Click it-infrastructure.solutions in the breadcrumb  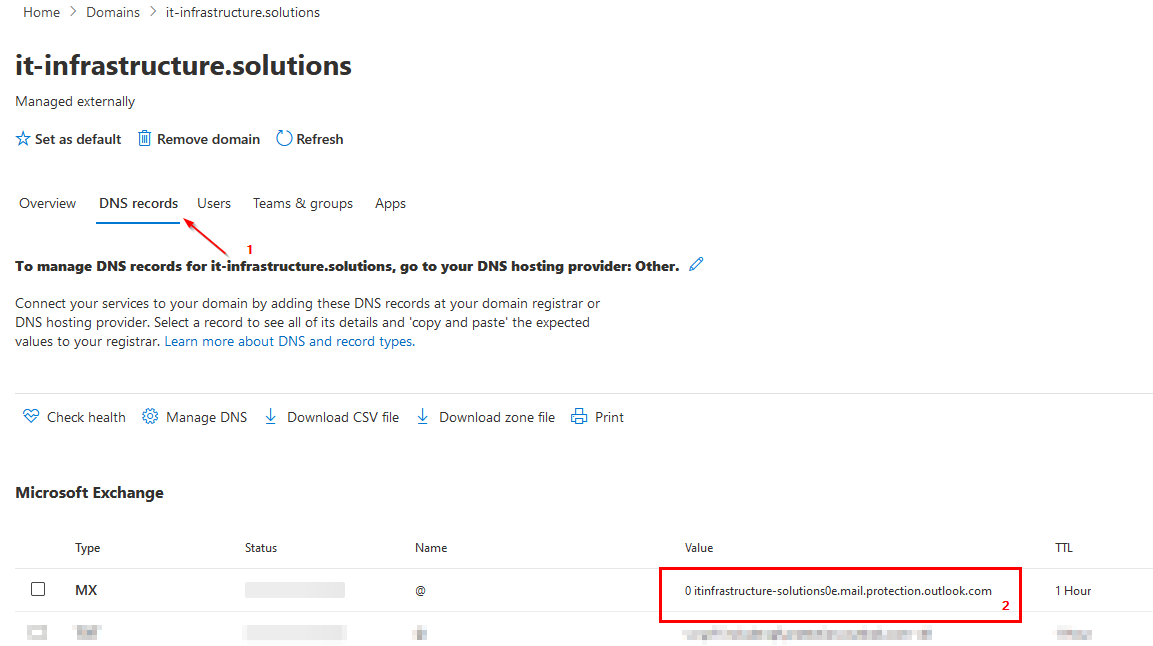(243, 12)
